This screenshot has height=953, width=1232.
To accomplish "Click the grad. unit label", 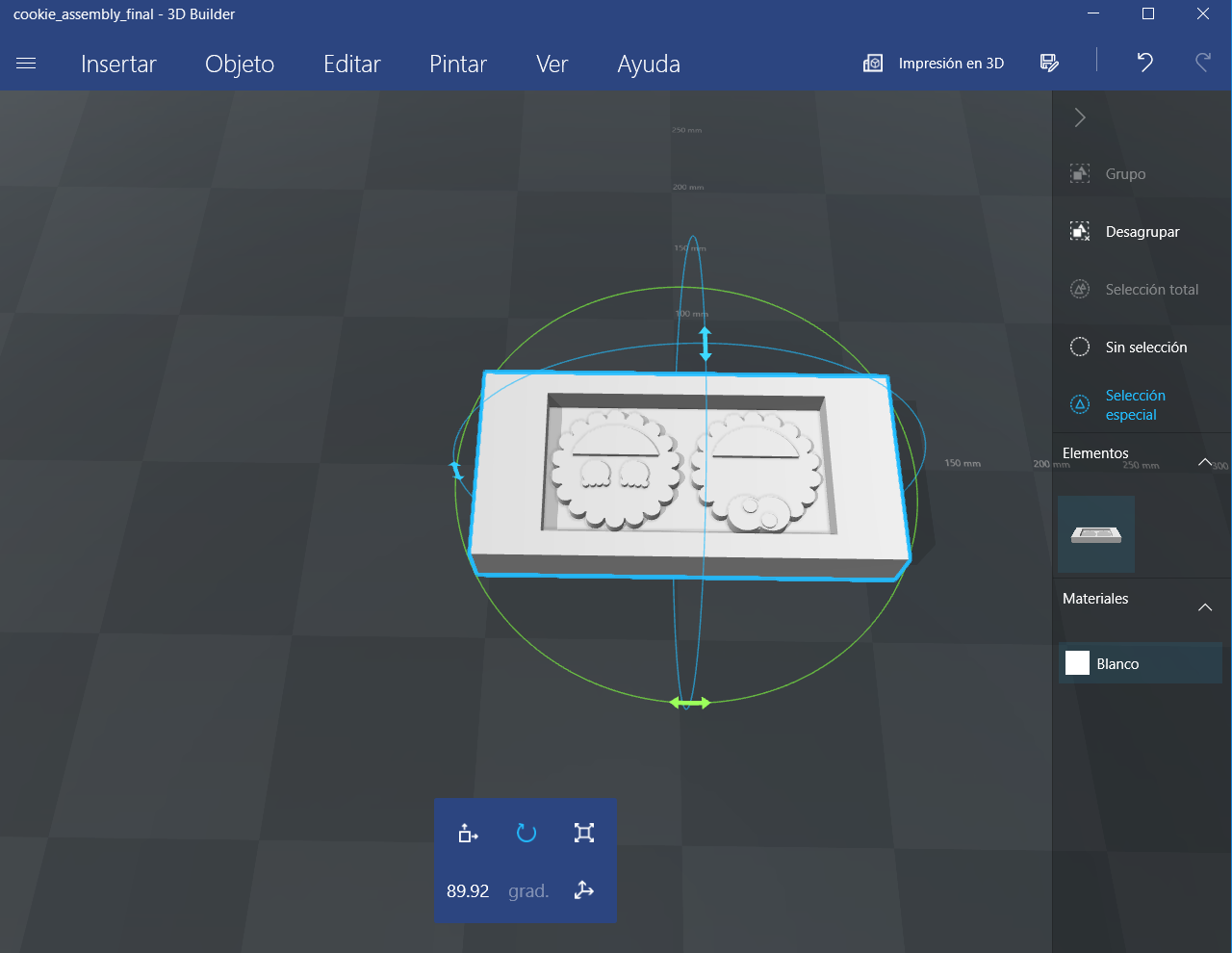I will coord(528,891).
